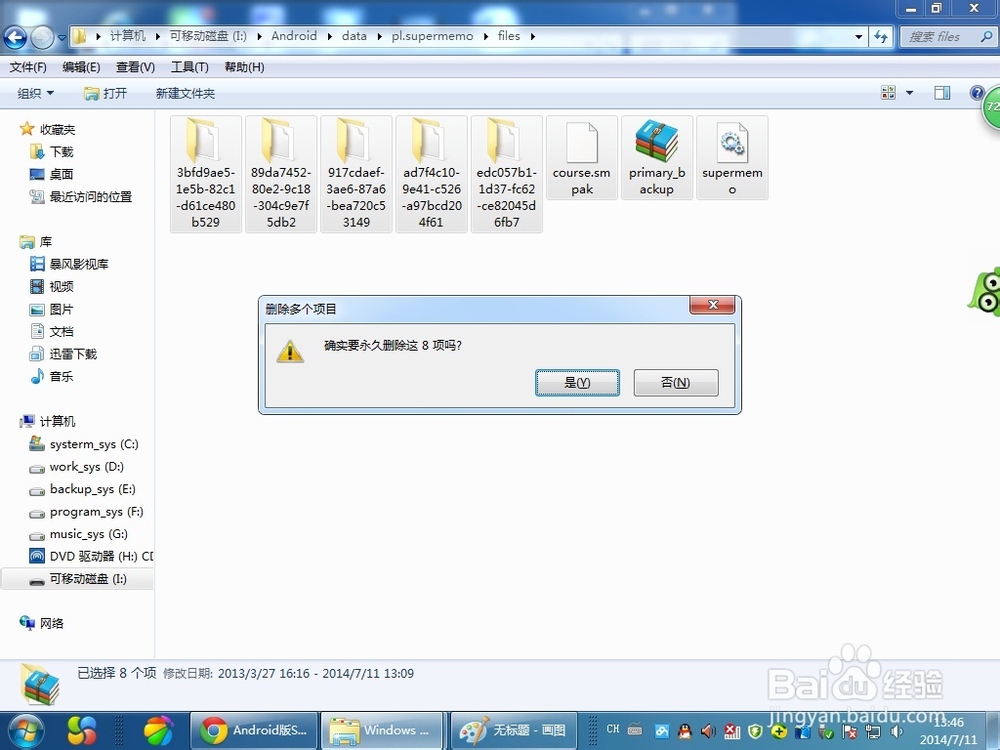Viewport: 1000px width, 750px height.
Task: Open the 文件(F) menu
Action: (28, 67)
